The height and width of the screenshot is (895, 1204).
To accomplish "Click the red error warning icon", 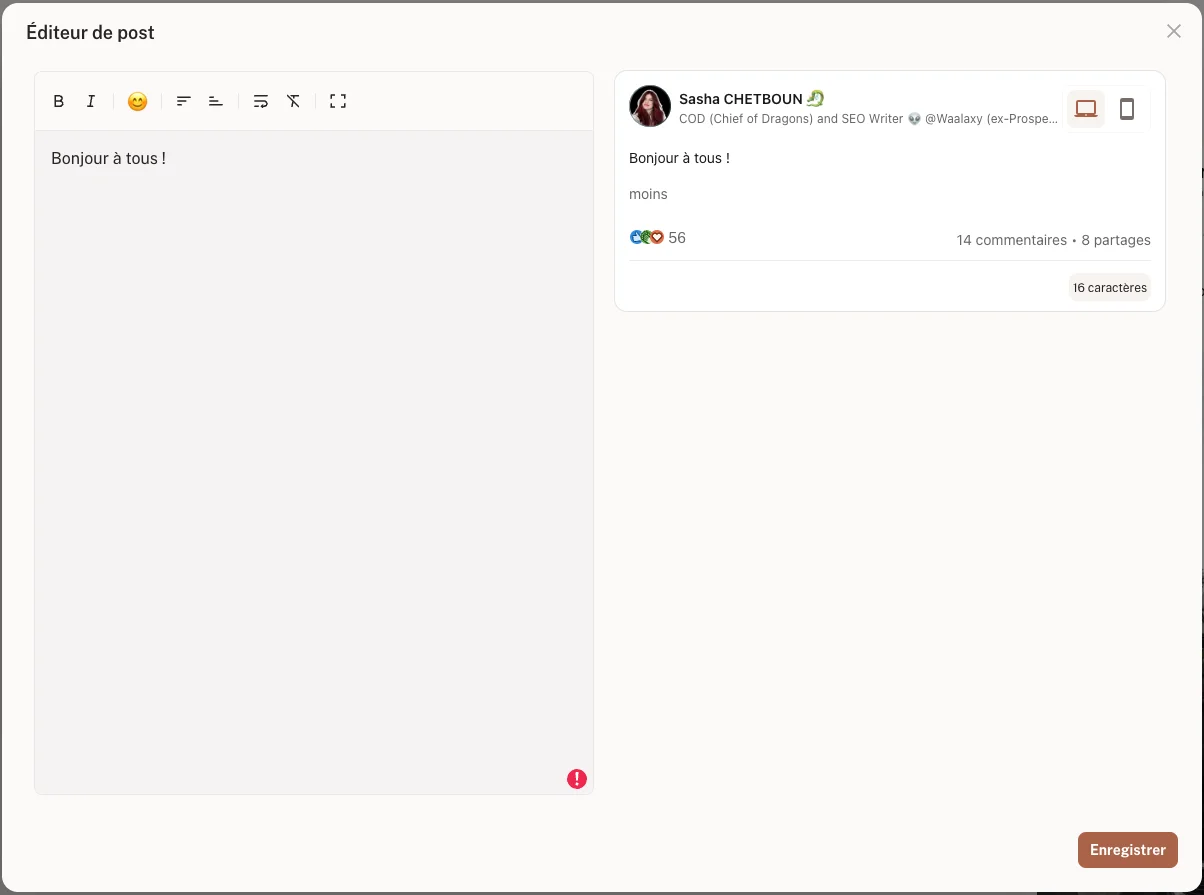I will coord(577,779).
